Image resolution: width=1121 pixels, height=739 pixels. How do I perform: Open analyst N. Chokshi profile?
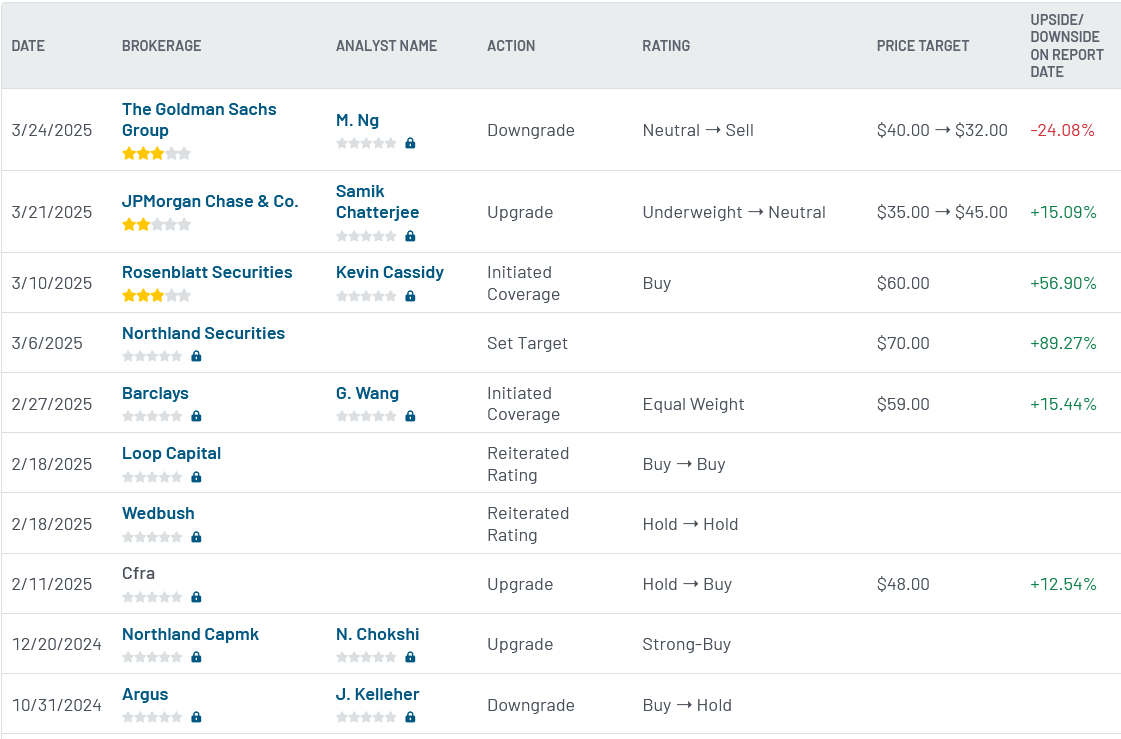(377, 634)
